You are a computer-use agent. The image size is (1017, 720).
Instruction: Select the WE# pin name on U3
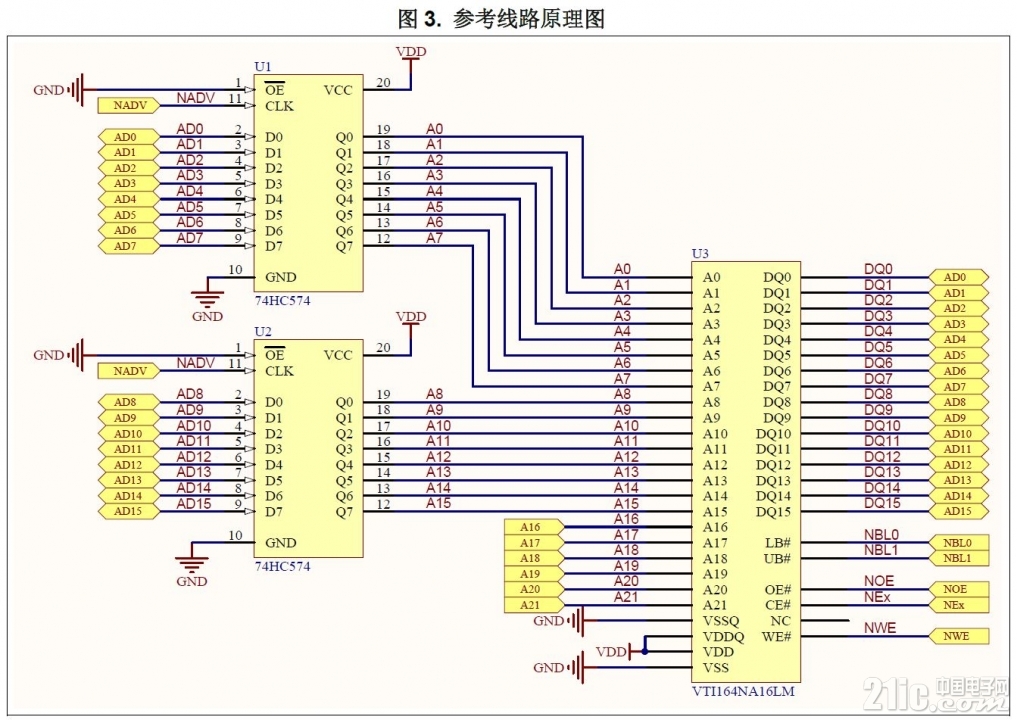[776, 636]
